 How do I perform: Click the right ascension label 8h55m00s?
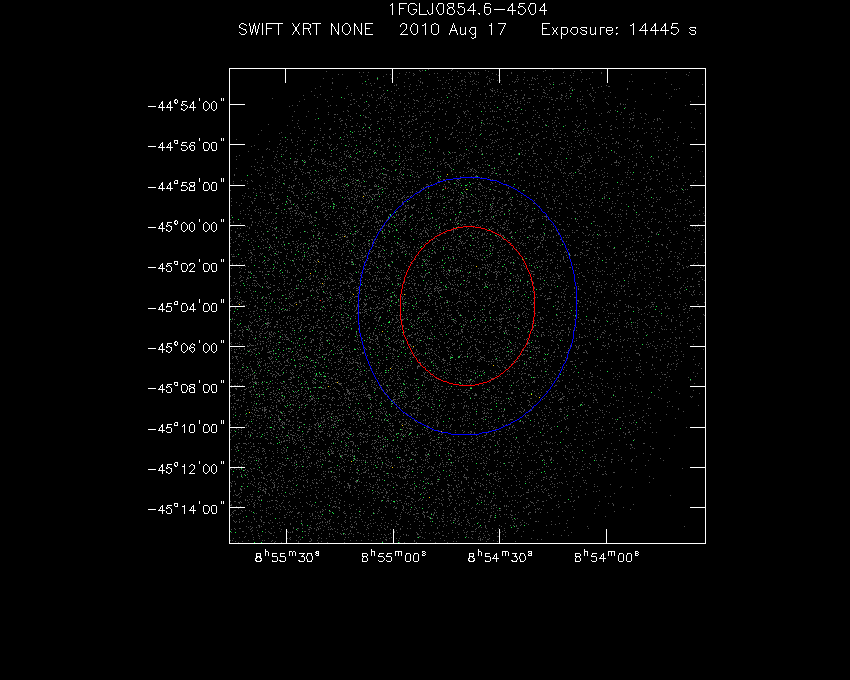(394, 557)
